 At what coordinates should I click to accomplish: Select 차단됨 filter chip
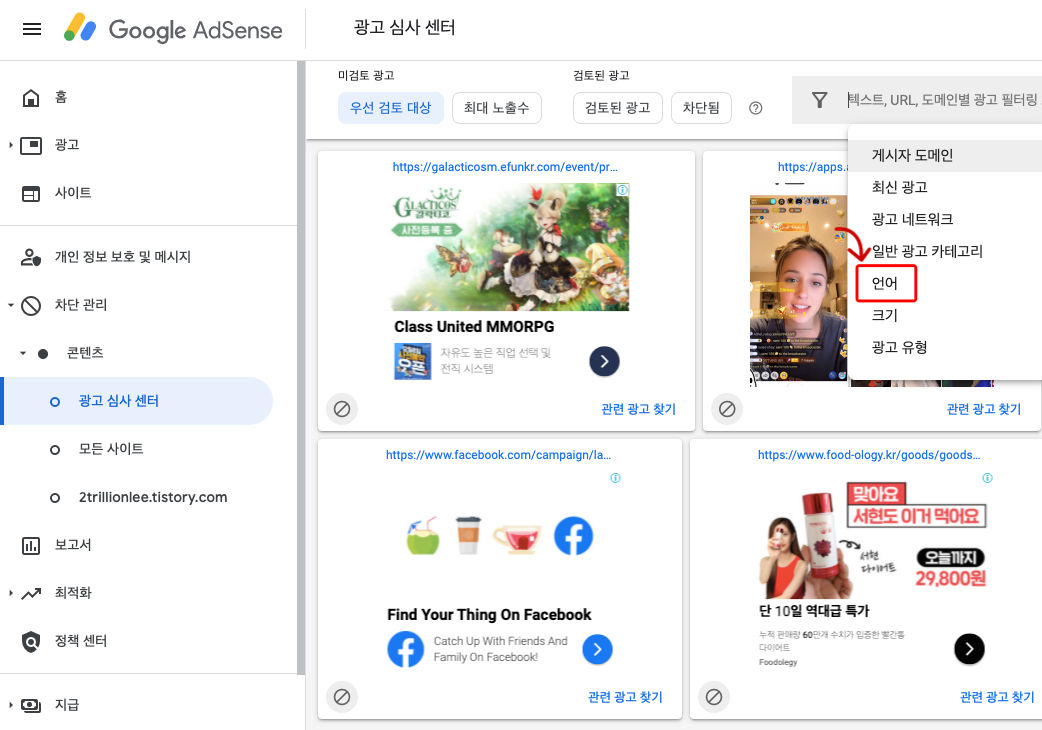click(x=701, y=108)
